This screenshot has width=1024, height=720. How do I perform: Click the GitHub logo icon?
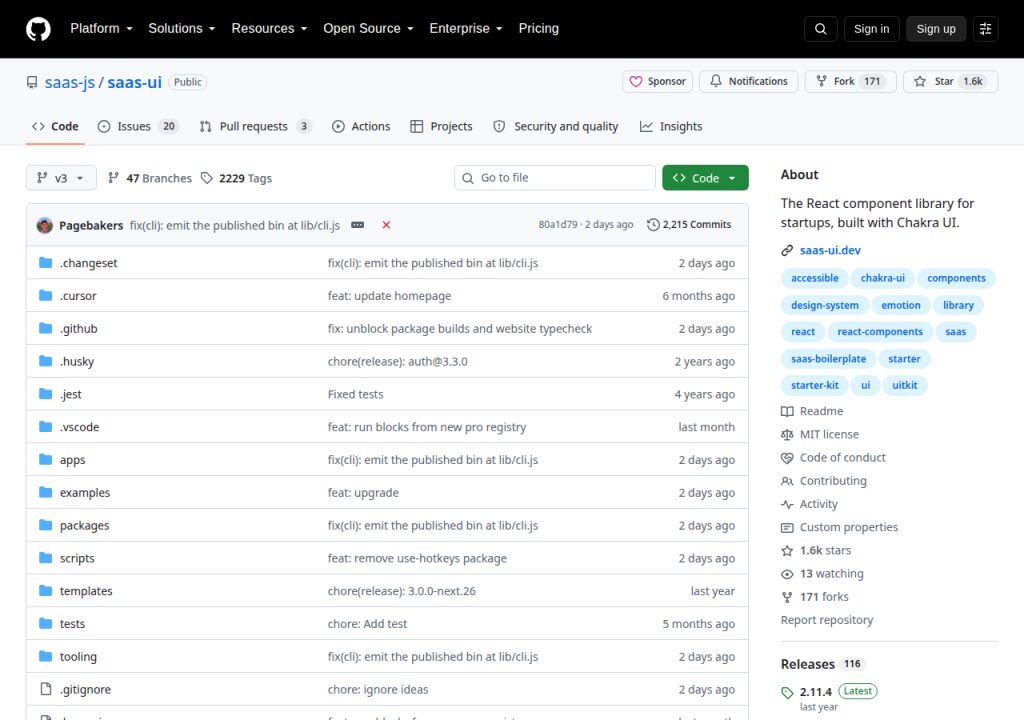38,29
